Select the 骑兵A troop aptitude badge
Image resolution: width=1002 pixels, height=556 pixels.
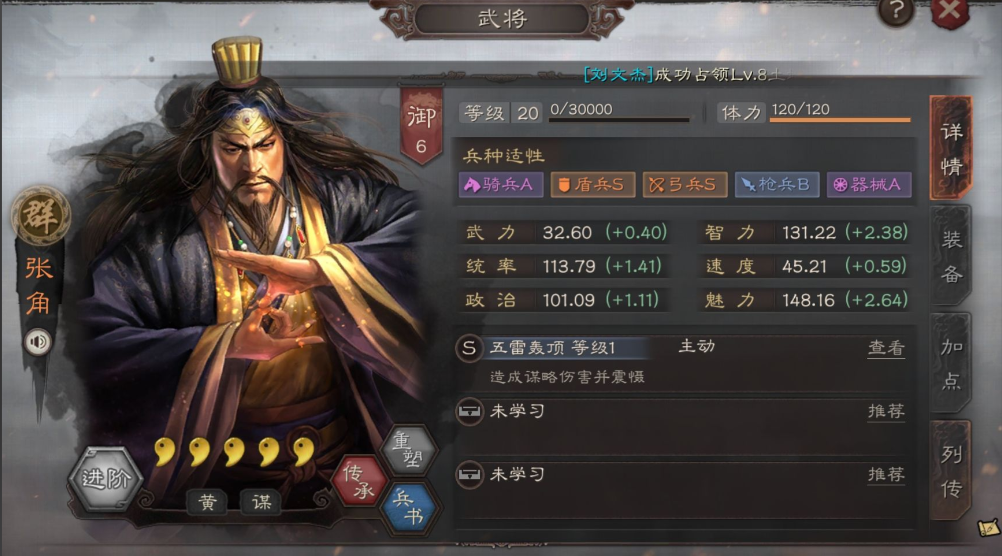click(501, 185)
